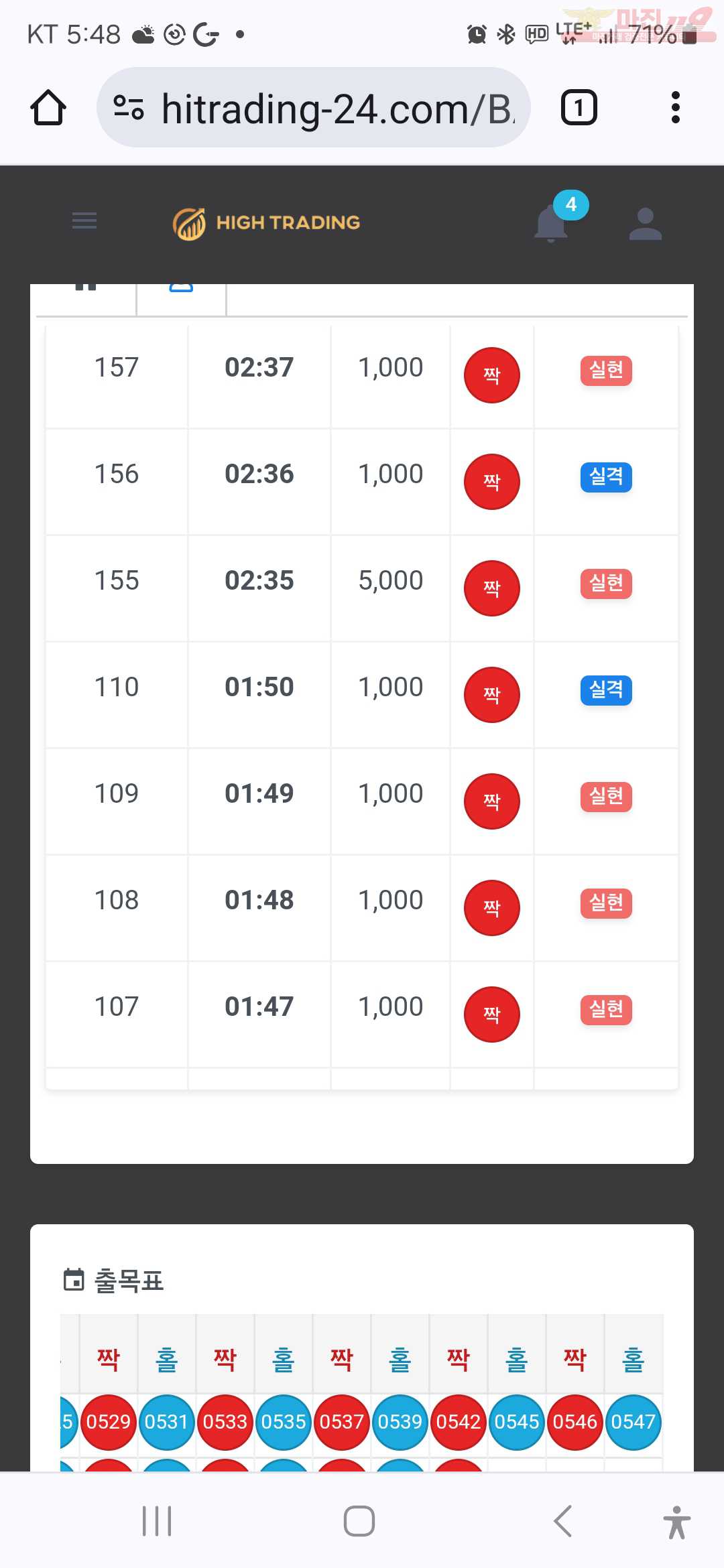The width and height of the screenshot is (724, 1568).
Task: Tap the accessibility figure icon
Action: [677, 1522]
